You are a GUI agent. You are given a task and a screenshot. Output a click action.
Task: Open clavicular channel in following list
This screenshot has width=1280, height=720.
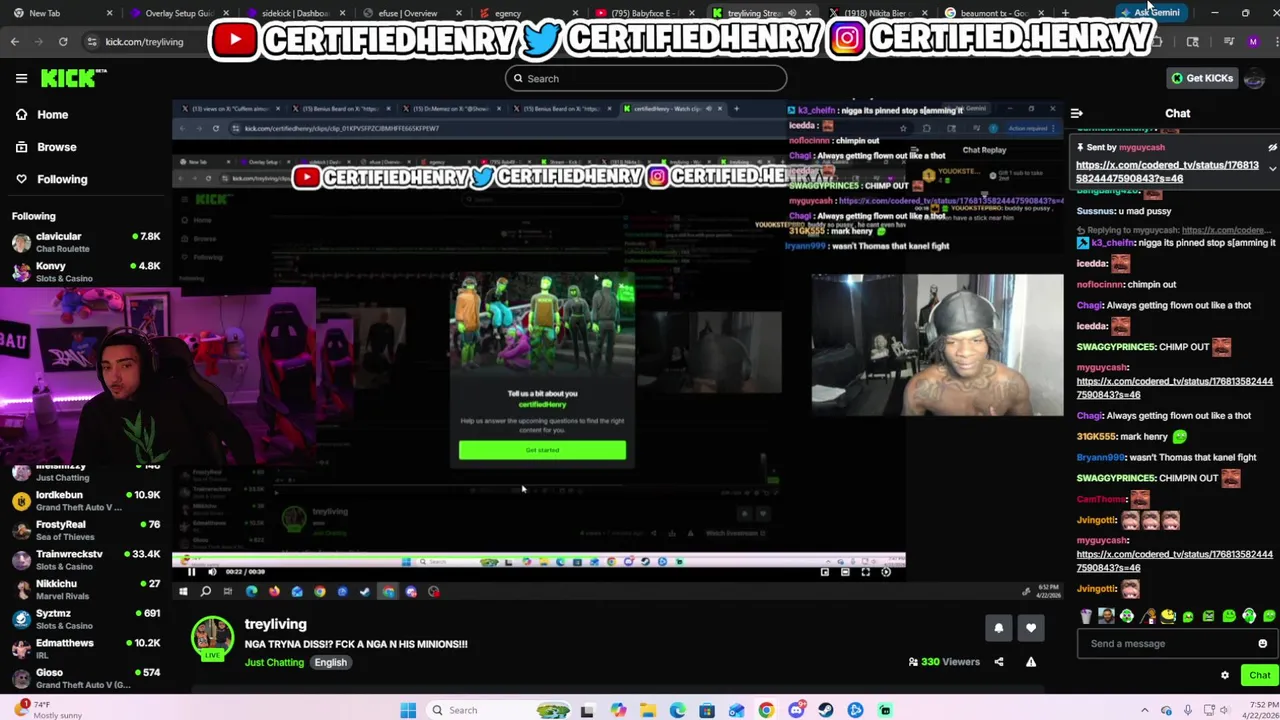point(85,242)
